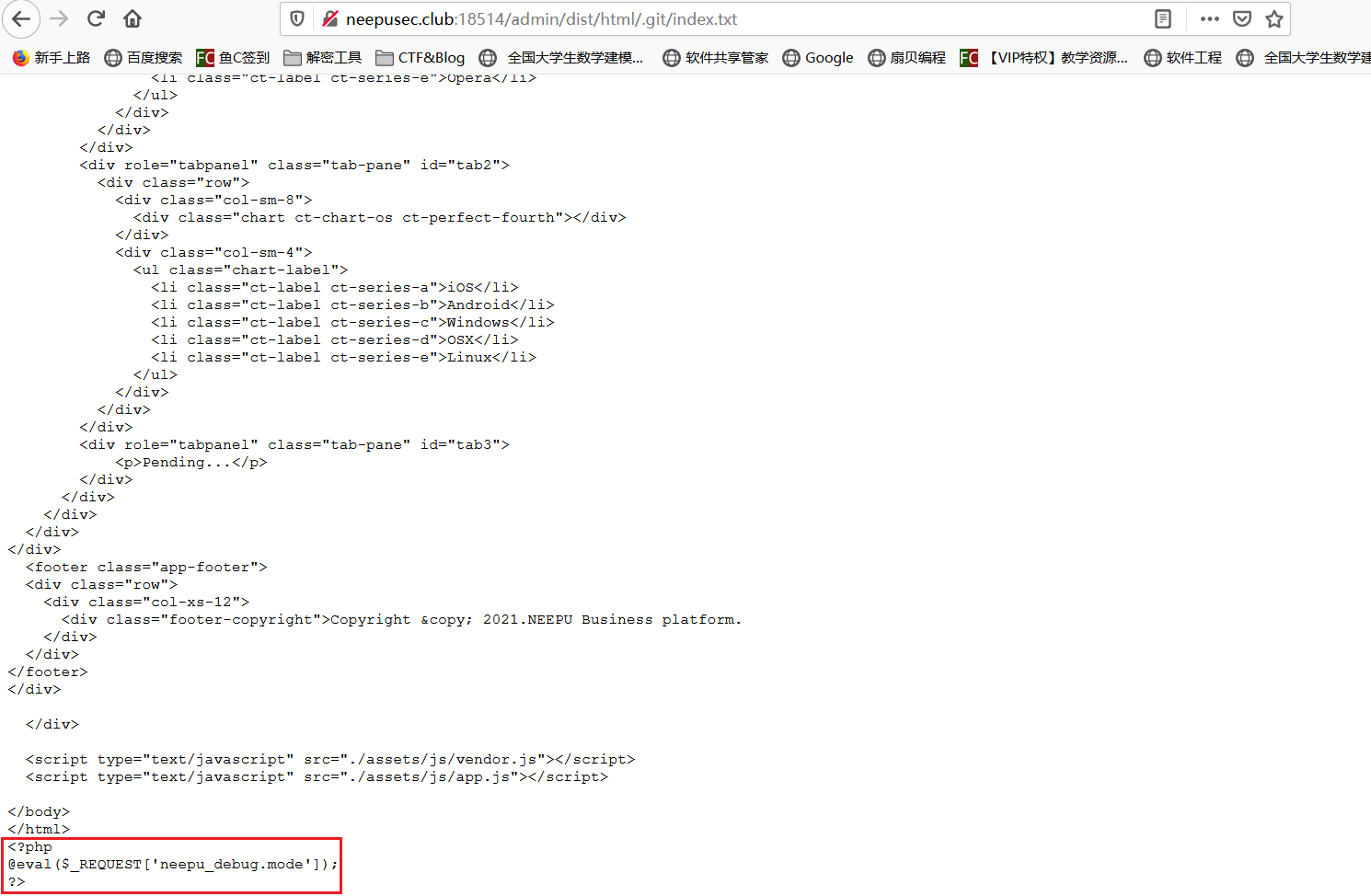The width and height of the screenshot is (1371, 896).
Task: Bookmark this page with the star
Action: [x=1274, y=19]
